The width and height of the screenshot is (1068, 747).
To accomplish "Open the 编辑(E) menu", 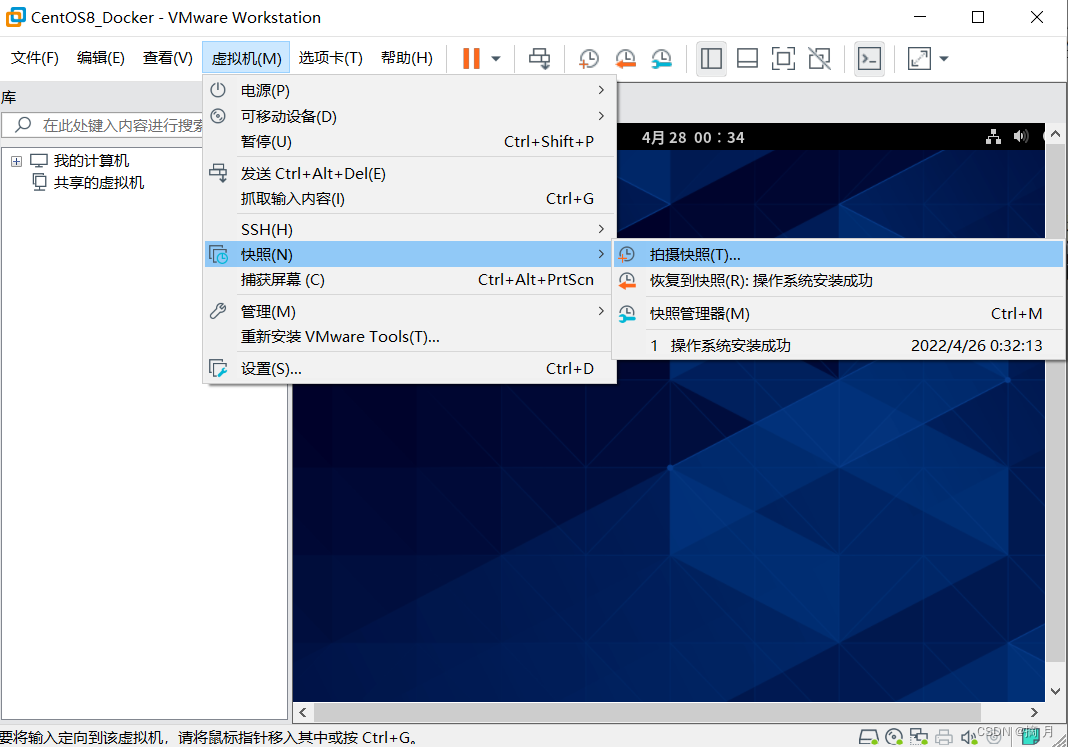I will [101, 58].
